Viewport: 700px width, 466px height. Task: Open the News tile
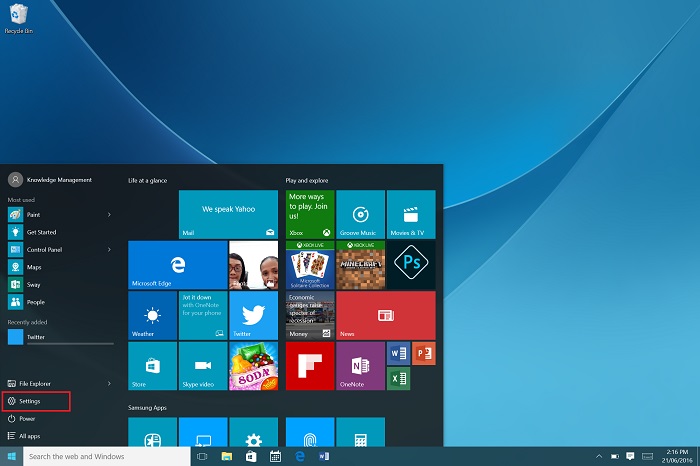[x=386, y=316]
